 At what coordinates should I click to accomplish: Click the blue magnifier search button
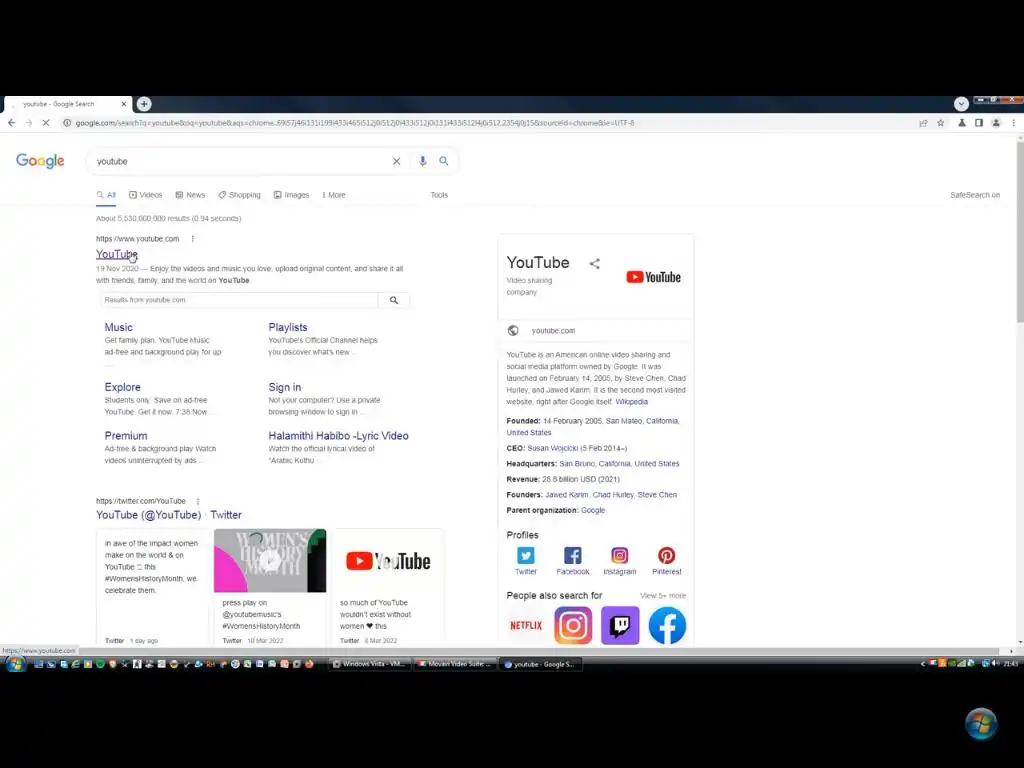coord(444,161)
